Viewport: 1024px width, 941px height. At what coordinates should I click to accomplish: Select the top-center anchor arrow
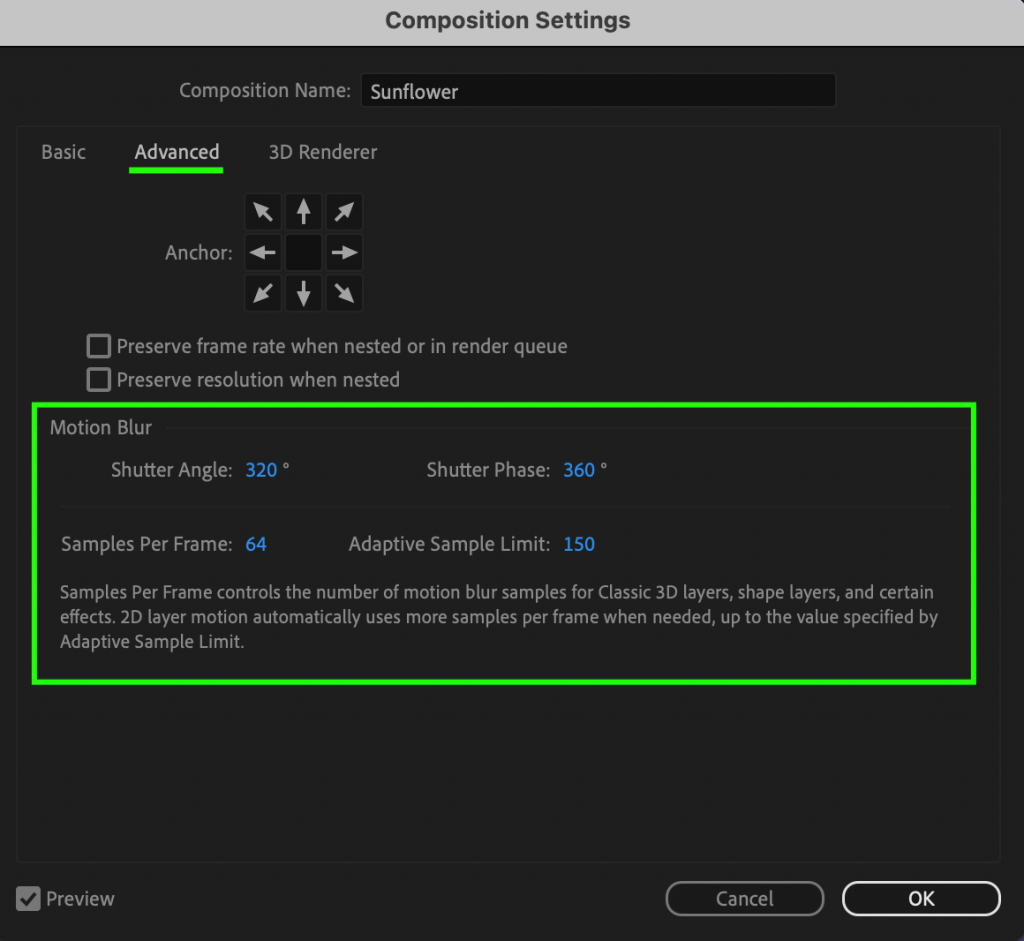pyautogui.click(x=304, y=212)
